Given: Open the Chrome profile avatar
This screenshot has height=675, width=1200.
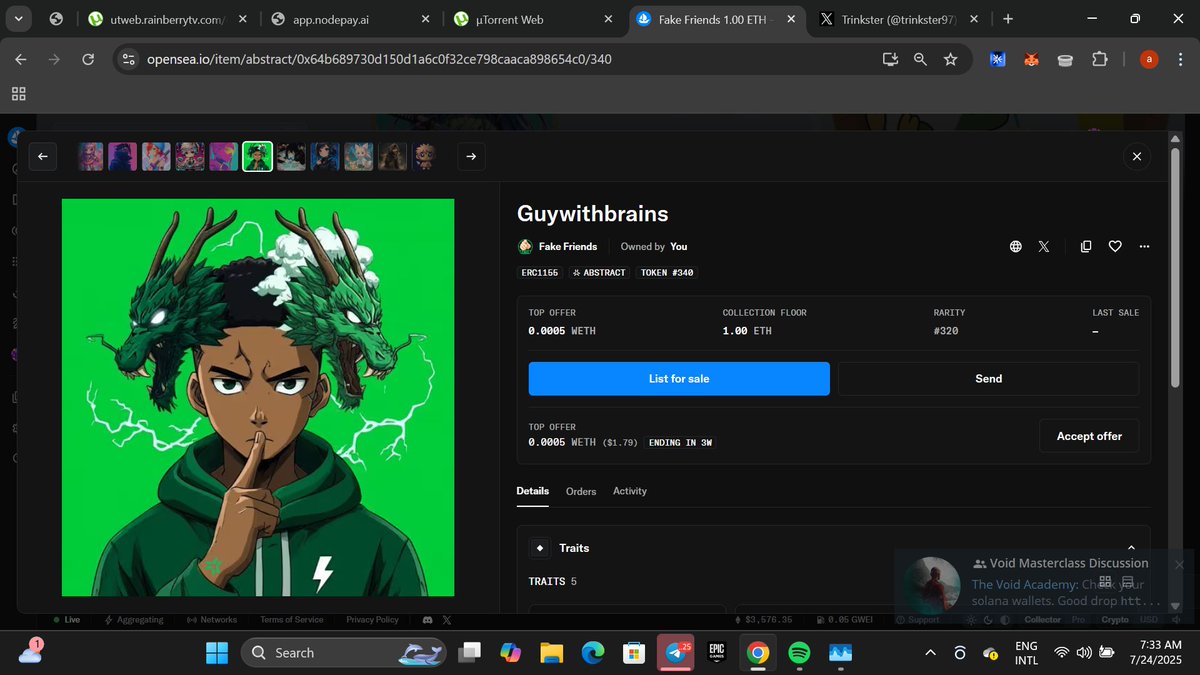Looking at the screenshot, I should click(x=1149, y=60).
